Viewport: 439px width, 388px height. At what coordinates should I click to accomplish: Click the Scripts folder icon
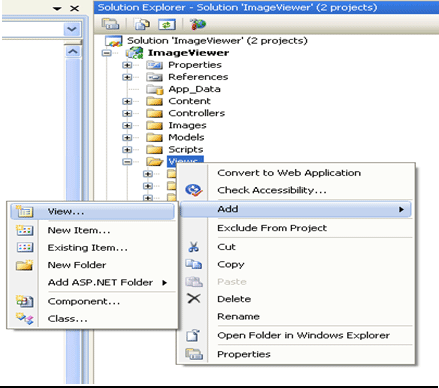click(x=154, y=150)
